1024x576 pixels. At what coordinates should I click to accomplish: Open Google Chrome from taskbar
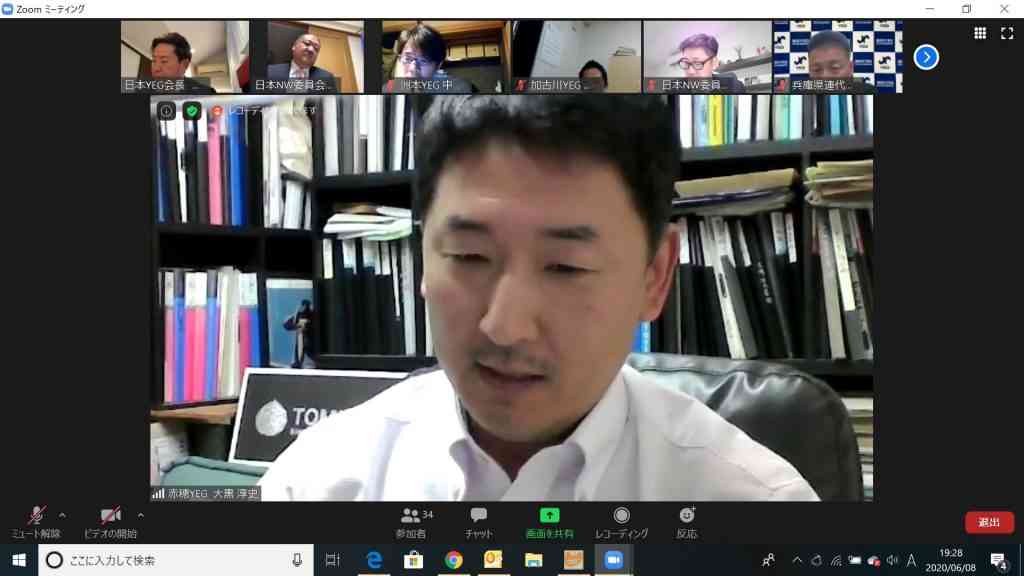[x=453, y=560]
